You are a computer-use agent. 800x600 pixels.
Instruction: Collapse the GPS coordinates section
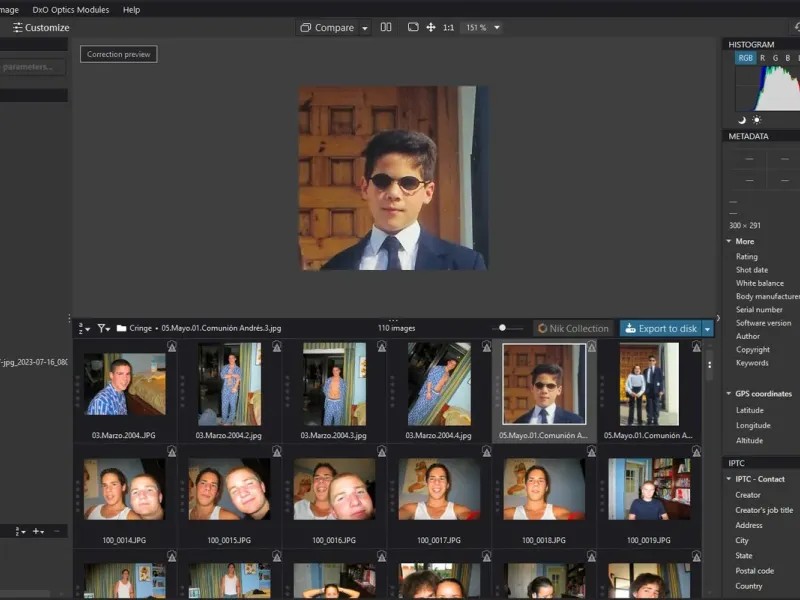coord(728,394)
